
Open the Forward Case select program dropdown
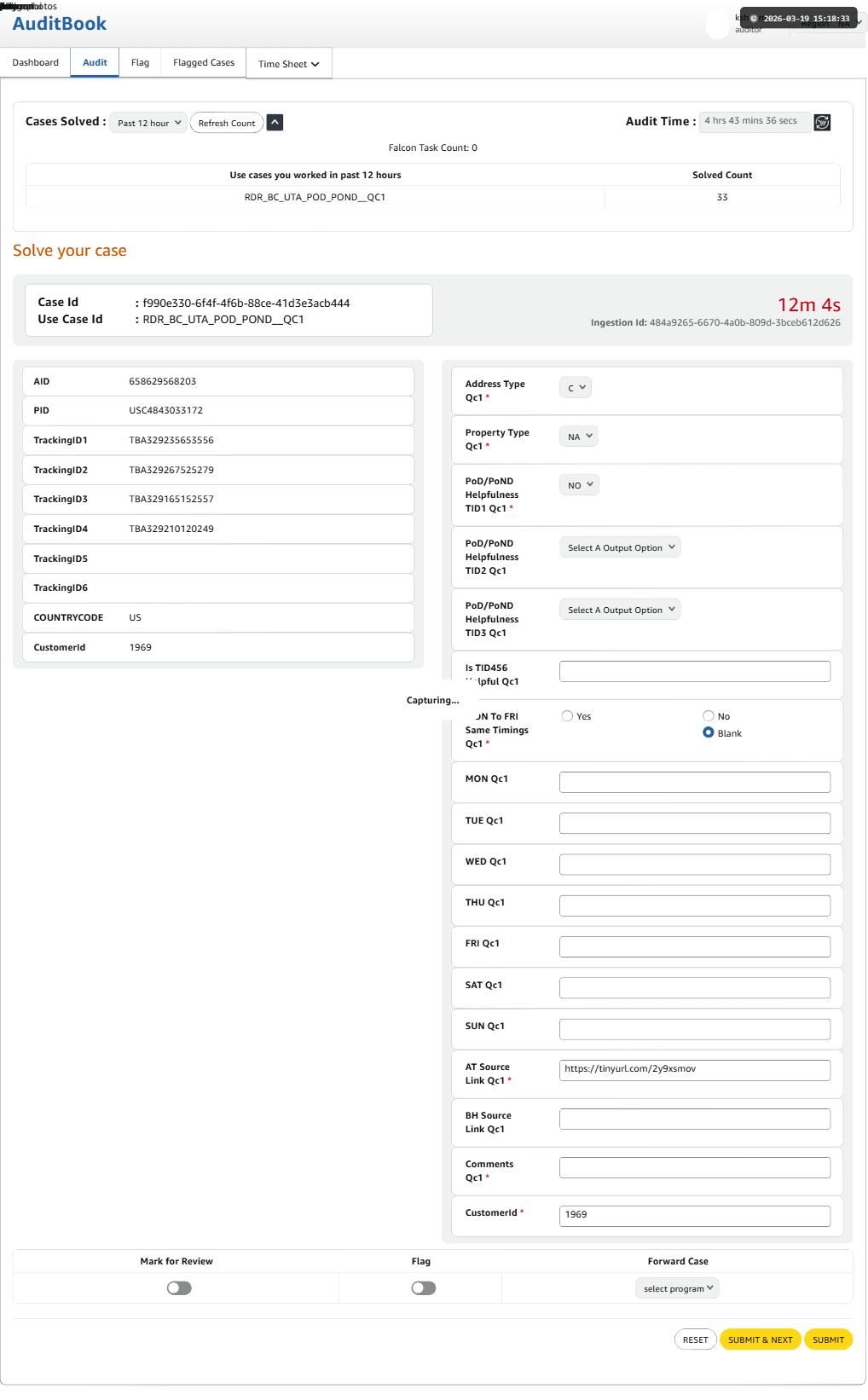coord(677,1288)
